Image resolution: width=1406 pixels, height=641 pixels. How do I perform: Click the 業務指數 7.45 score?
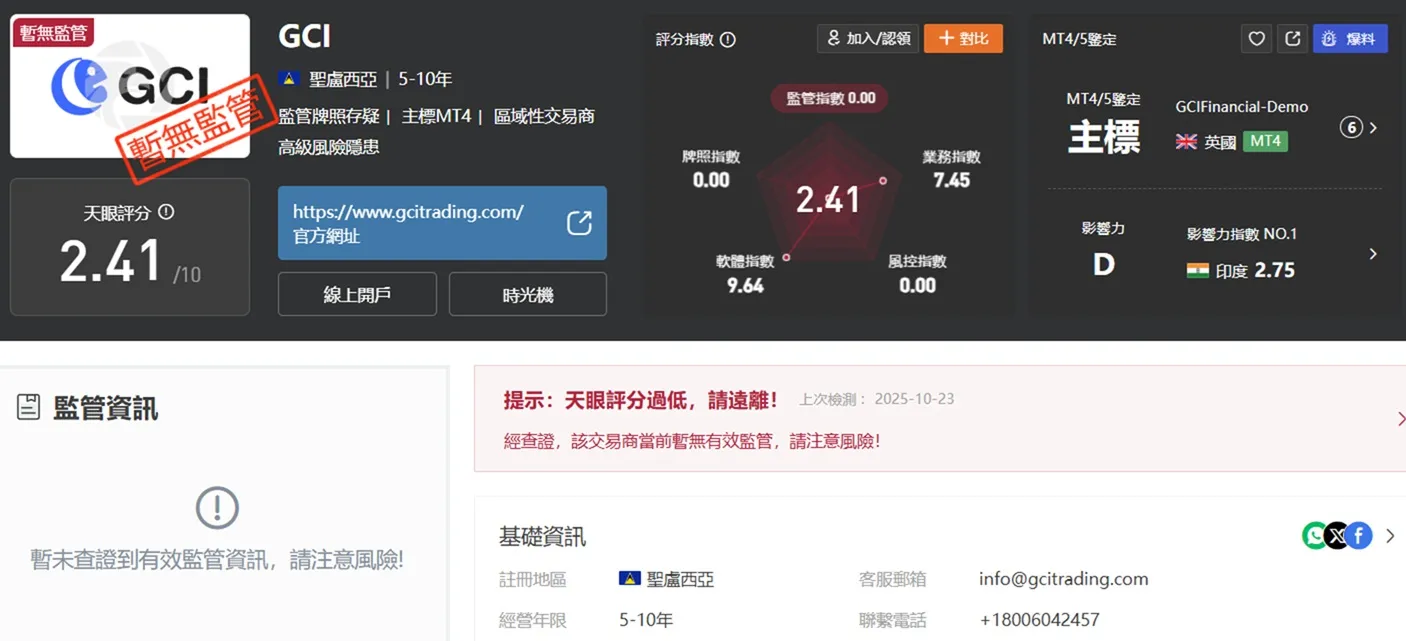951,170
